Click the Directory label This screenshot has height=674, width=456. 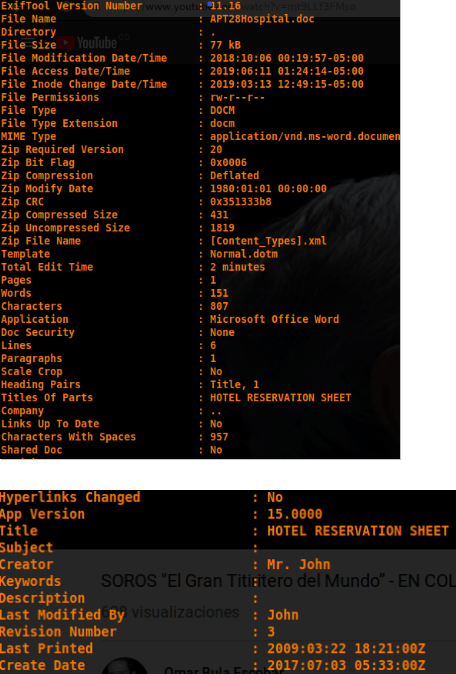(29, 32)
